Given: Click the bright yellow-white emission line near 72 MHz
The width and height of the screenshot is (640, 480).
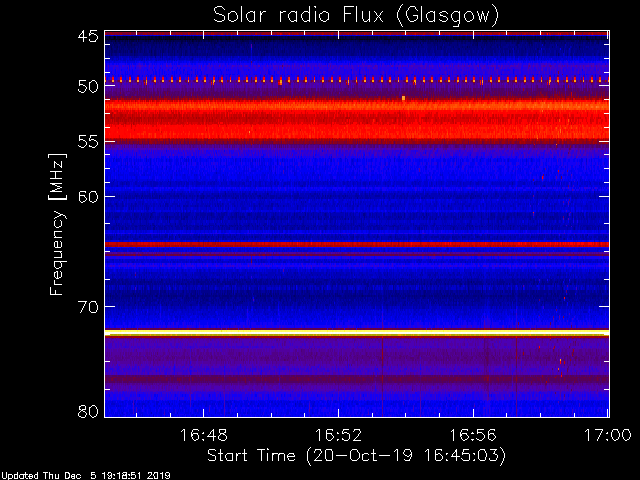Looking at the screenshot, I should click(357, 333).
